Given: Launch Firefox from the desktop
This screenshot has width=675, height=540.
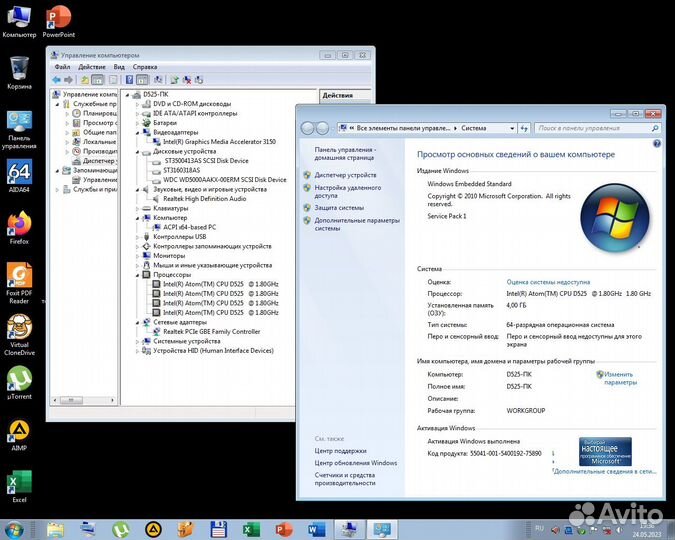Looking at the screenshot, I should (19, 227).
